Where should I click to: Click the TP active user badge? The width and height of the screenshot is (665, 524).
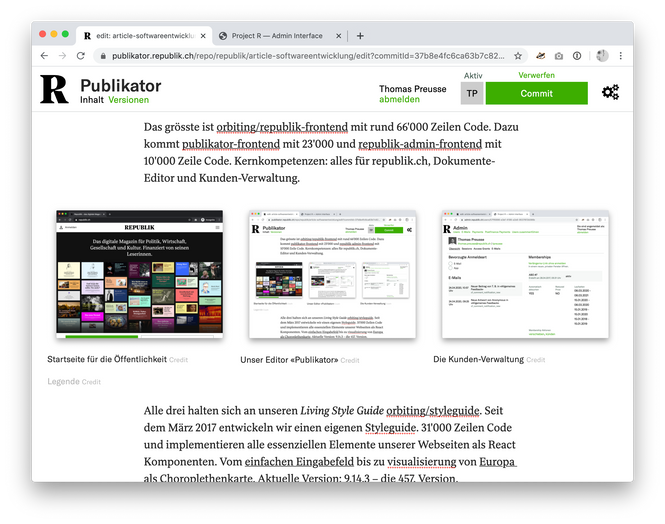point(471,94)
